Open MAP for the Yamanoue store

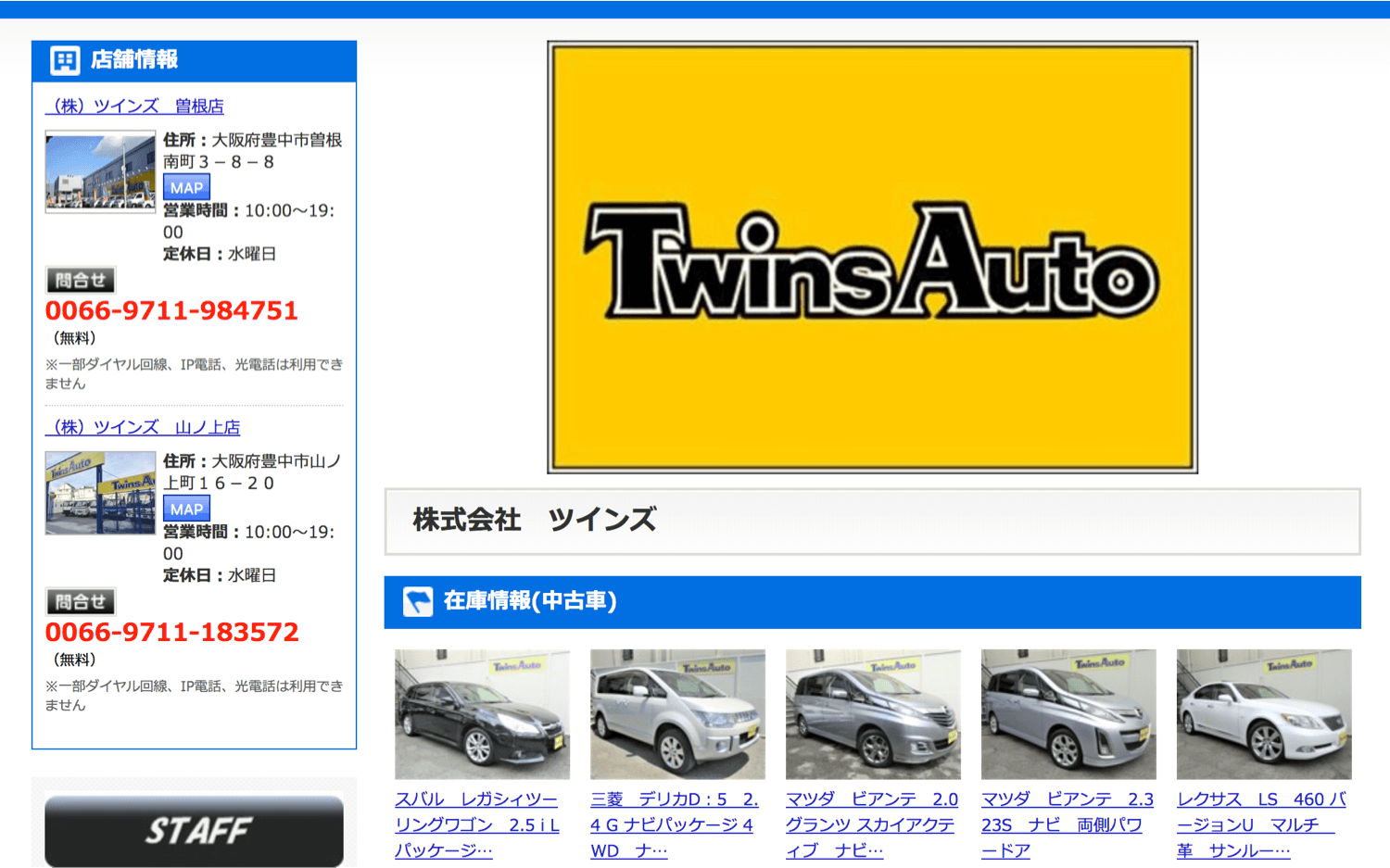(186, 509)
